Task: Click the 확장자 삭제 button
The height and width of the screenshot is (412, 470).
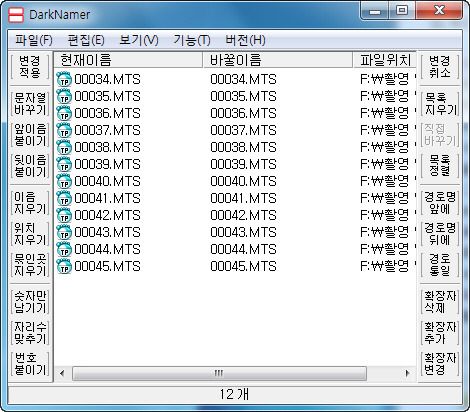Action: 440,302
